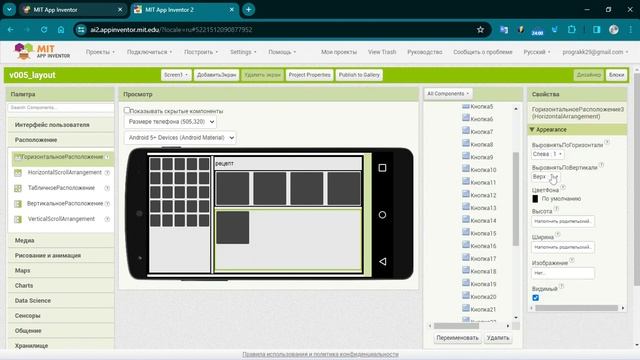Click the ГоризонтальноеРасположение palette icon

18,157
